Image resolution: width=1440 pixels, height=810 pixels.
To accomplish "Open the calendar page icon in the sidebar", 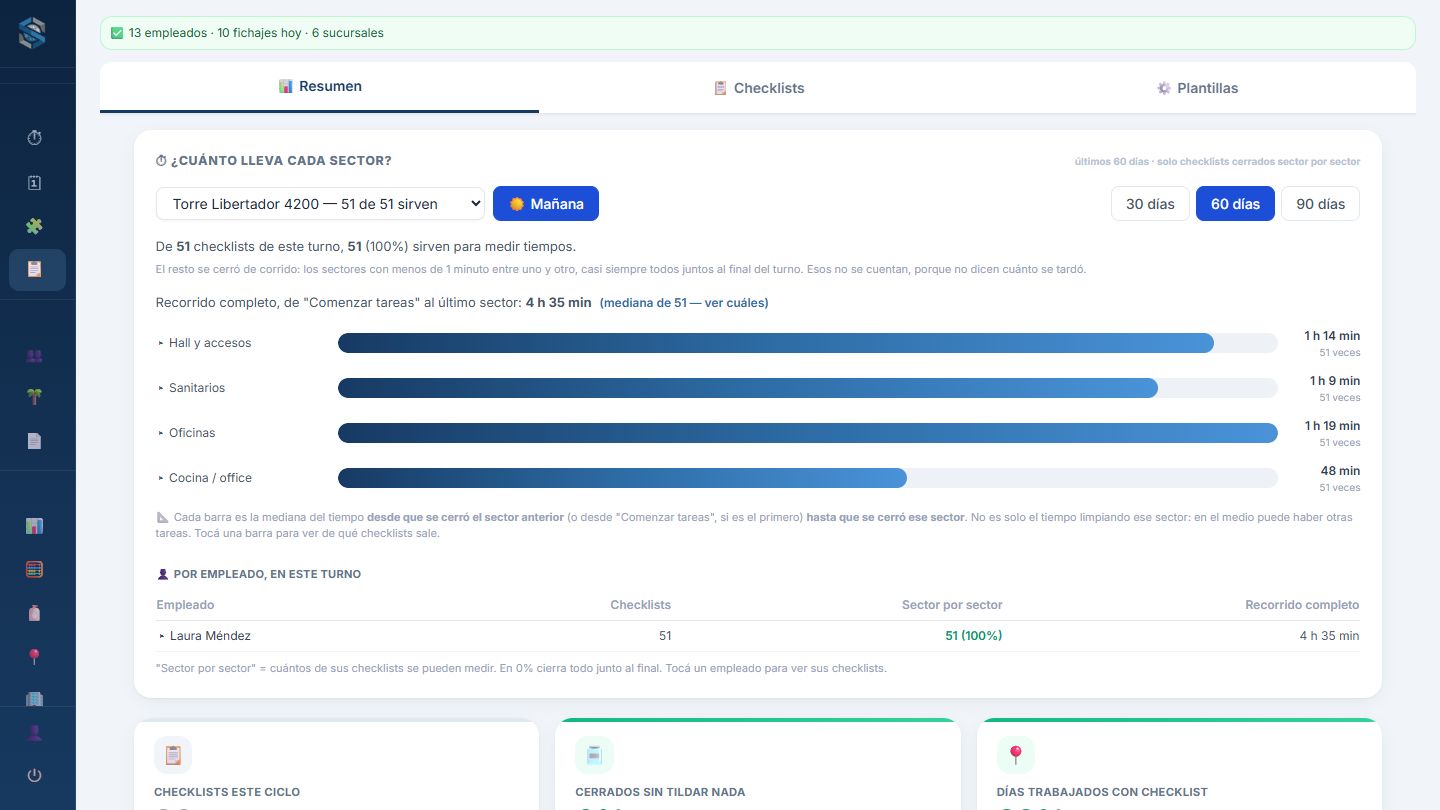I will tap(35, 182).
